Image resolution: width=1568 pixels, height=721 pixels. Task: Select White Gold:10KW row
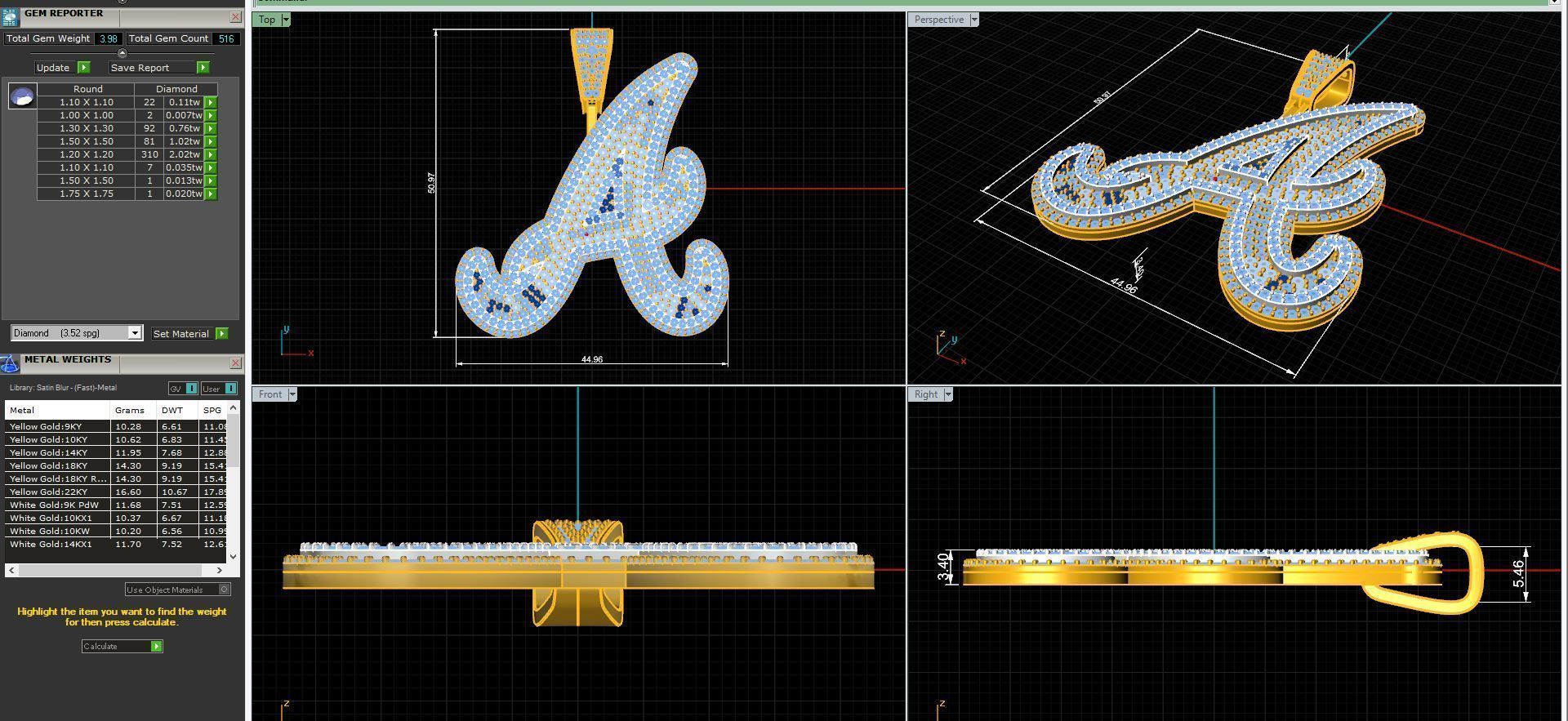click(x=116, y=531)
